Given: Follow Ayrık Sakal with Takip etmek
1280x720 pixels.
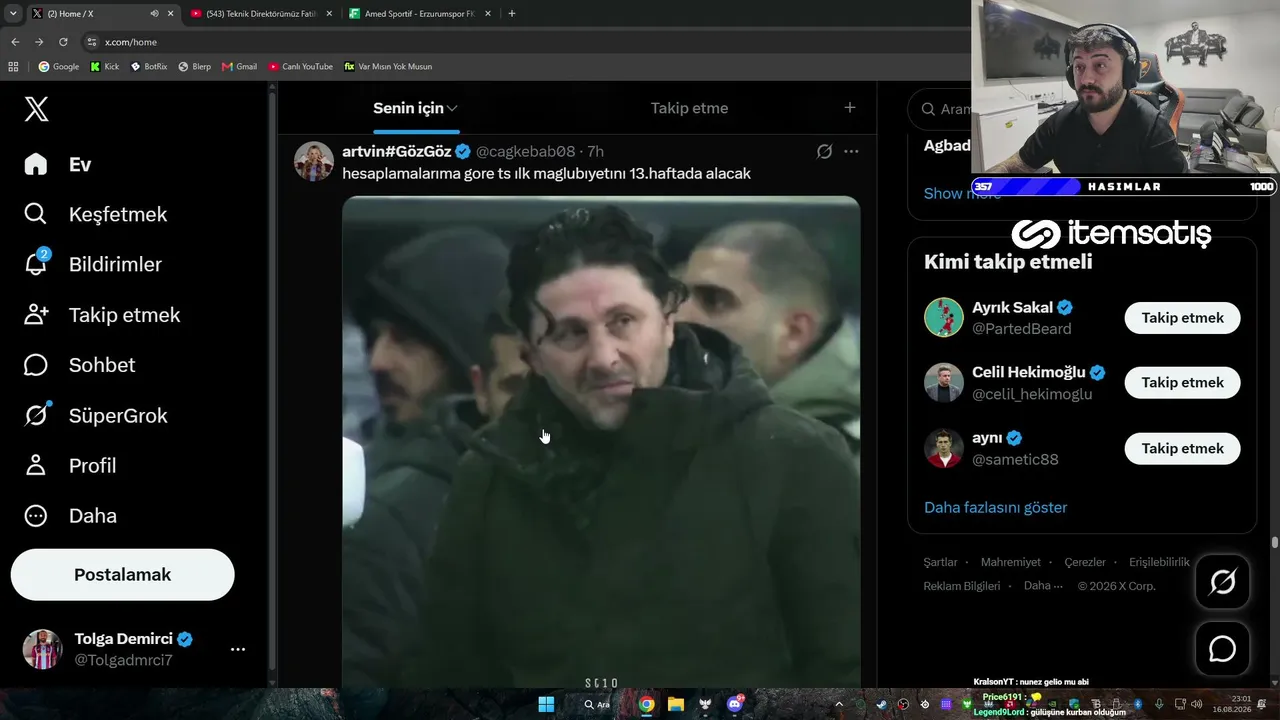Looking at the screenshot, I should point(1182,318).
